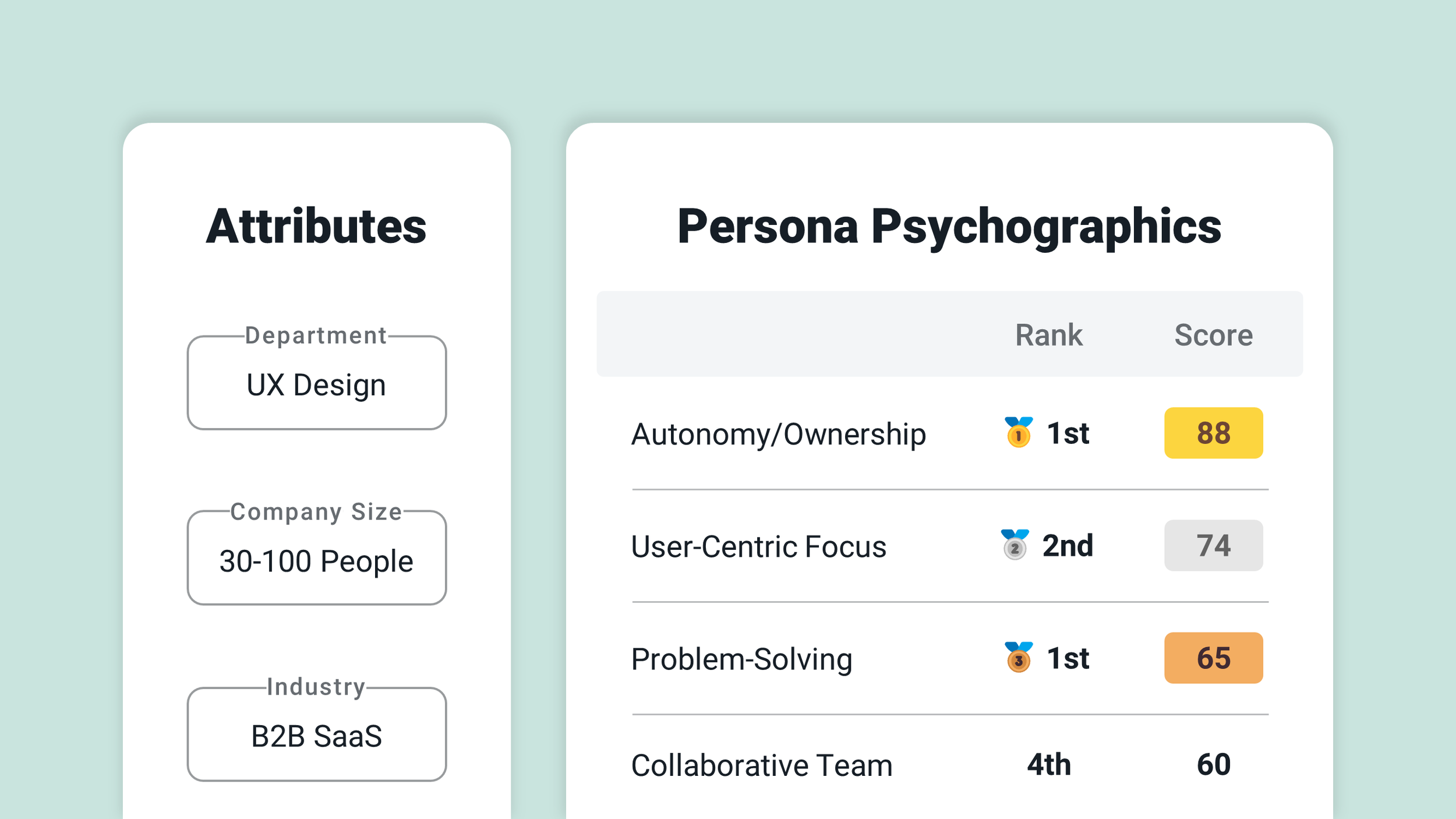Screen dimensions: 1456x819
Task: Open the Industry field showing B2B SaaS
Action: point(317,734)
